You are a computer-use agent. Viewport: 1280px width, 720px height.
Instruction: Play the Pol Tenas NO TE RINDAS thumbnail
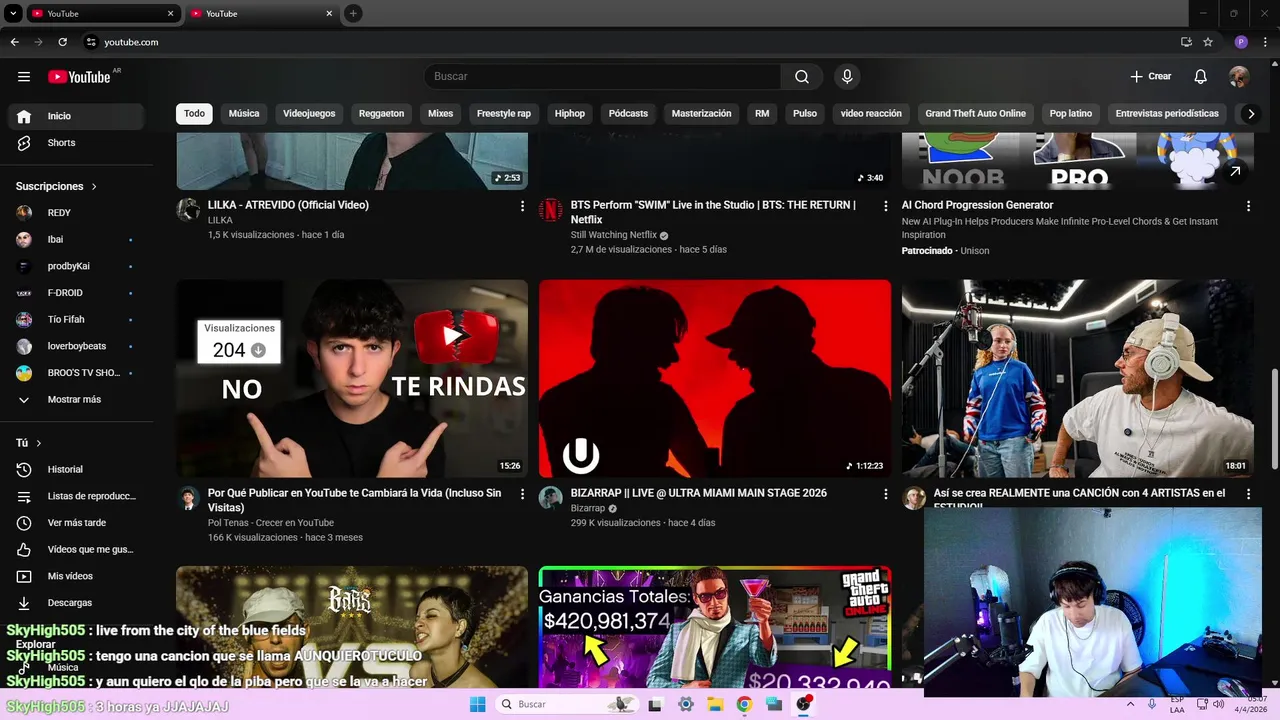[352, 378]
